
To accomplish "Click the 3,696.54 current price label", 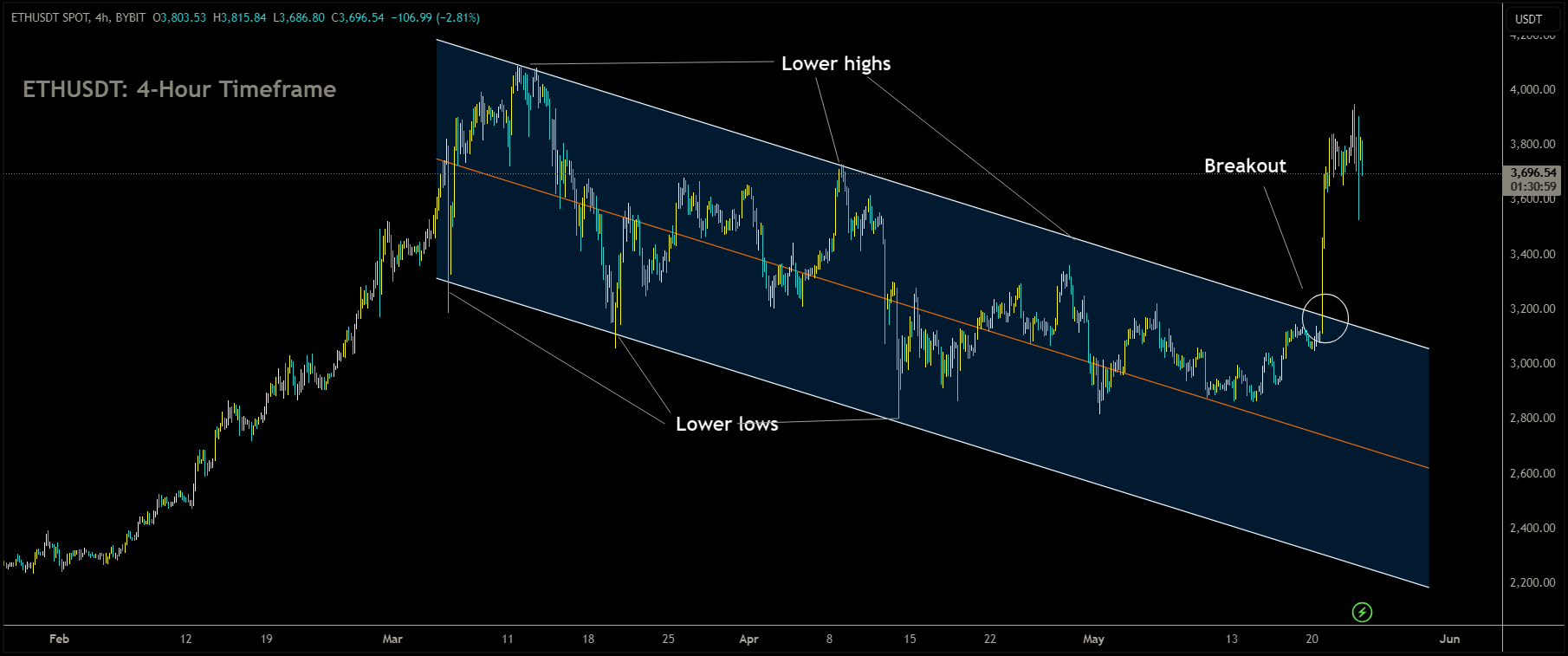I will coord(1533,172).
